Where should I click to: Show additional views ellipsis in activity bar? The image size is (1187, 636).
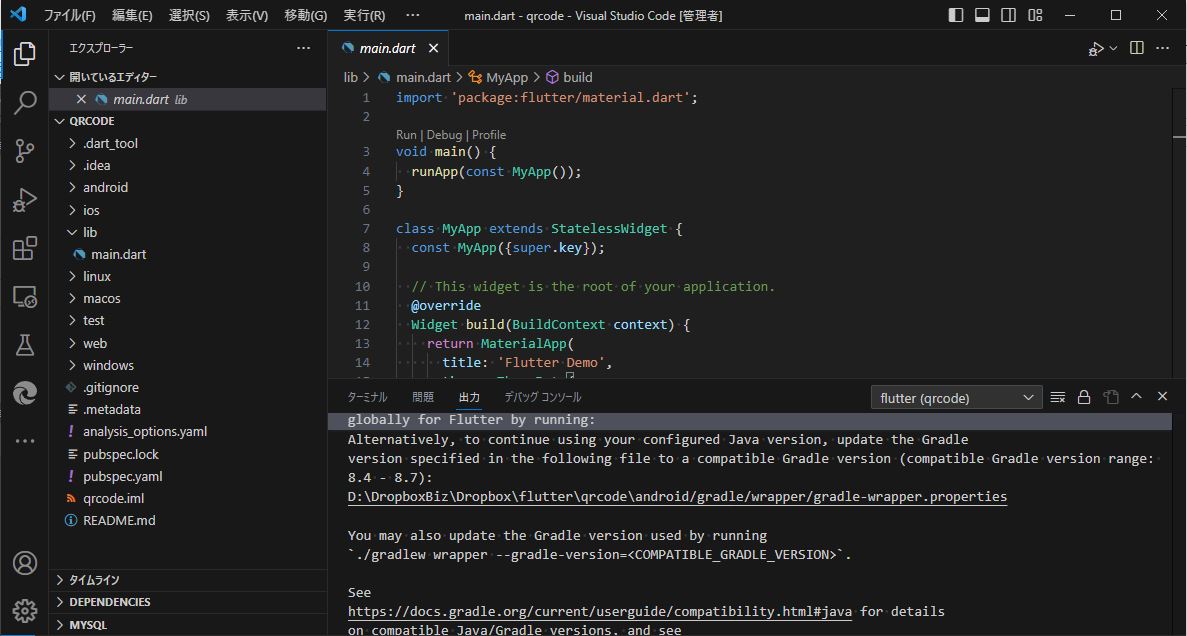coord(25,441)
